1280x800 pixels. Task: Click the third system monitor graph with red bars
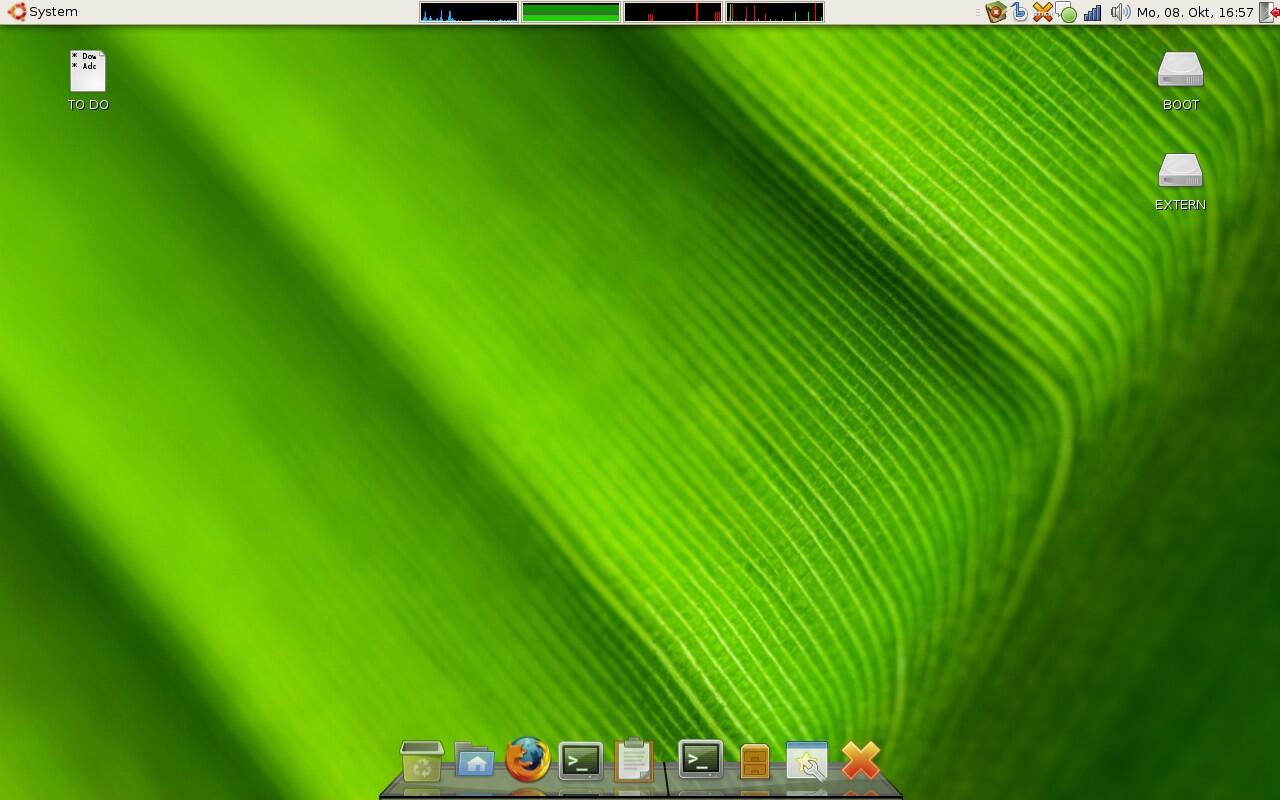tap(673, 12)
